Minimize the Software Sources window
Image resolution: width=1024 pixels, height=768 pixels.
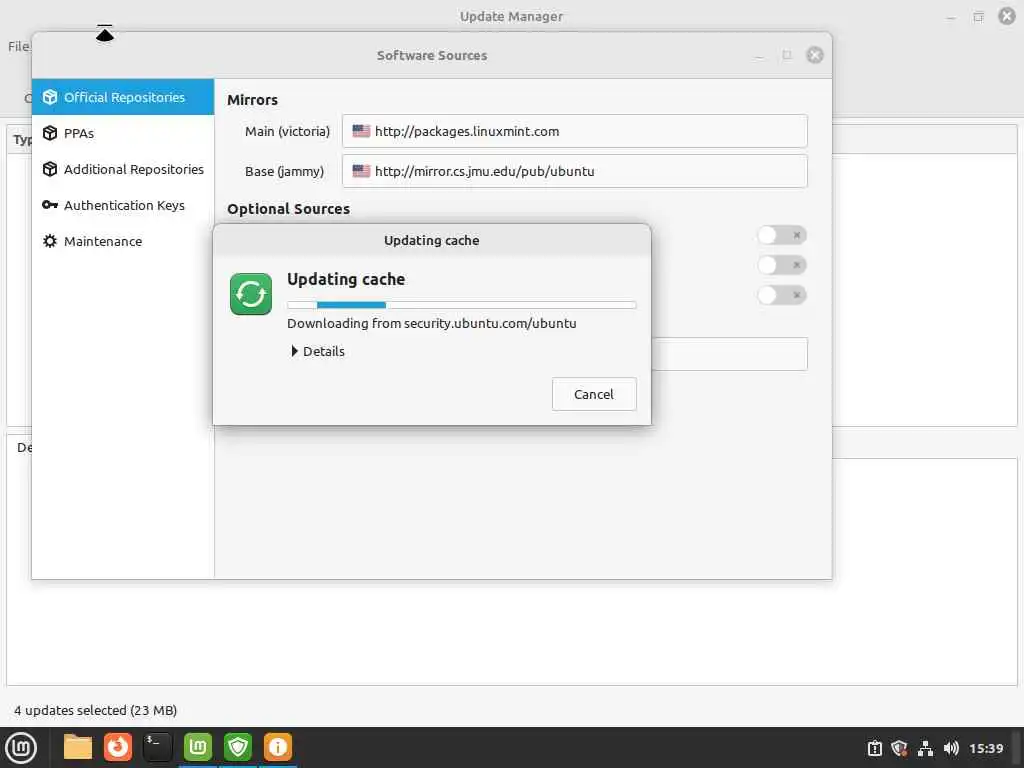(x=759, y=56)
